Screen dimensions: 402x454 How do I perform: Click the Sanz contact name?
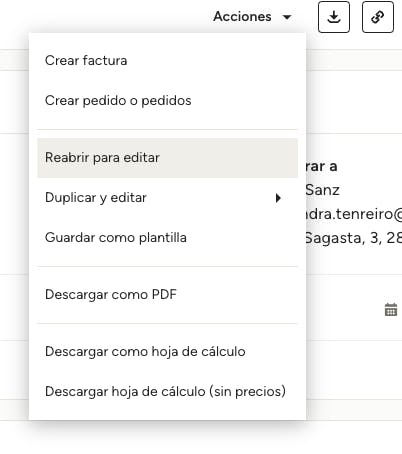point(323,190)
